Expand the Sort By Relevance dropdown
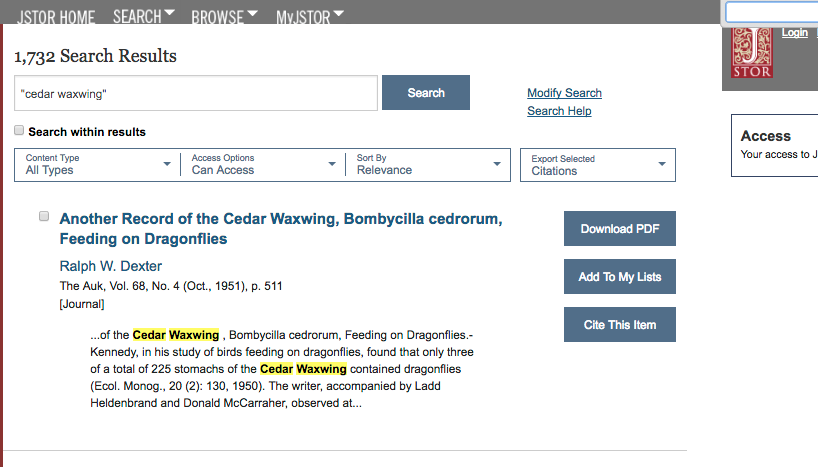 (428, 165)
